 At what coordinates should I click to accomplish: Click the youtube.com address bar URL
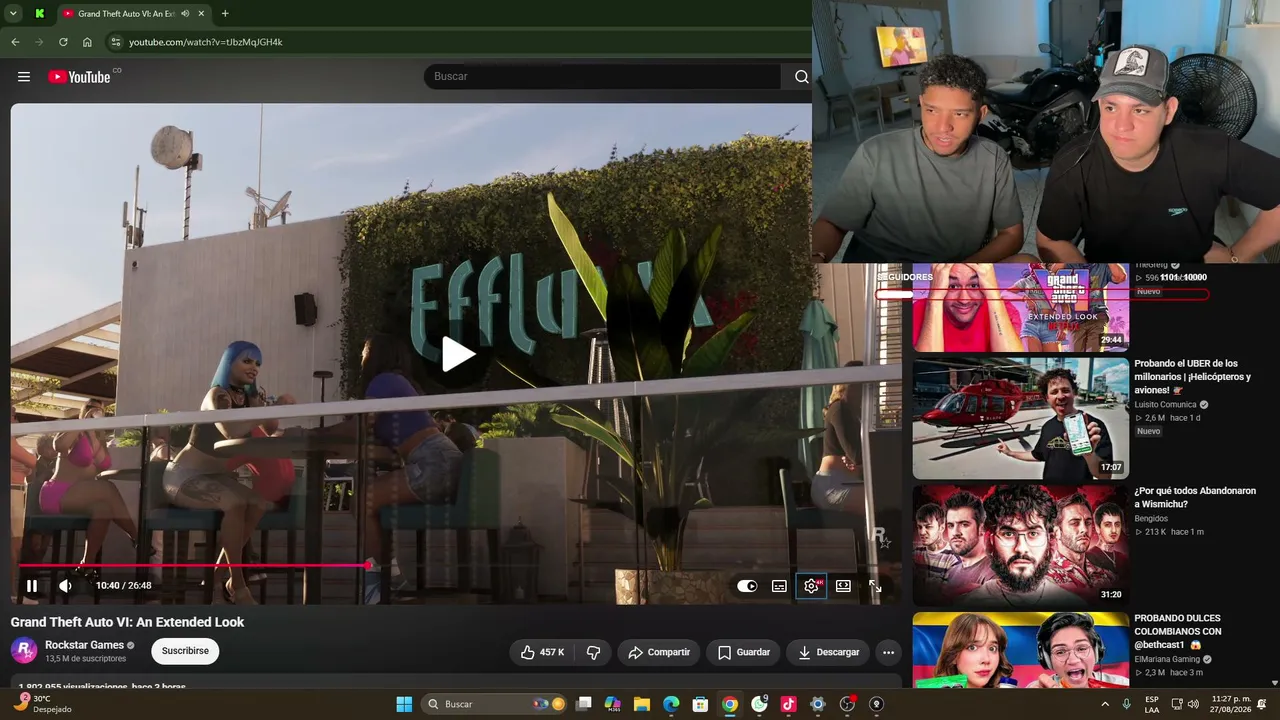[x=206, y=42]
